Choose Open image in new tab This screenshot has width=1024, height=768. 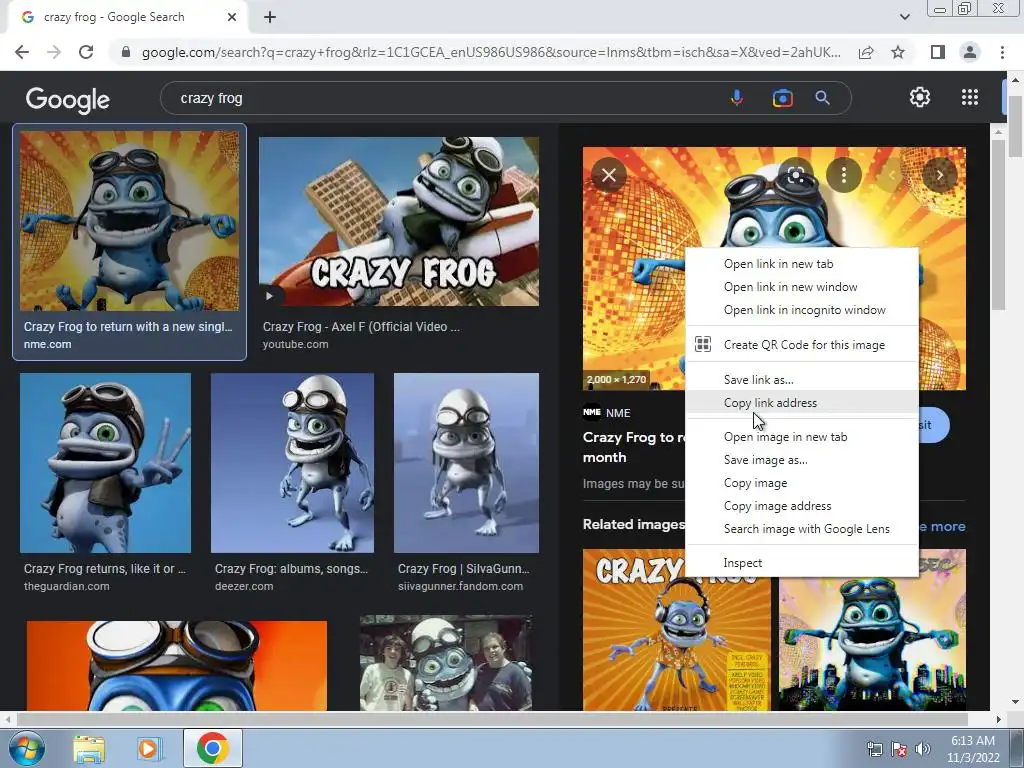point(802,437)
